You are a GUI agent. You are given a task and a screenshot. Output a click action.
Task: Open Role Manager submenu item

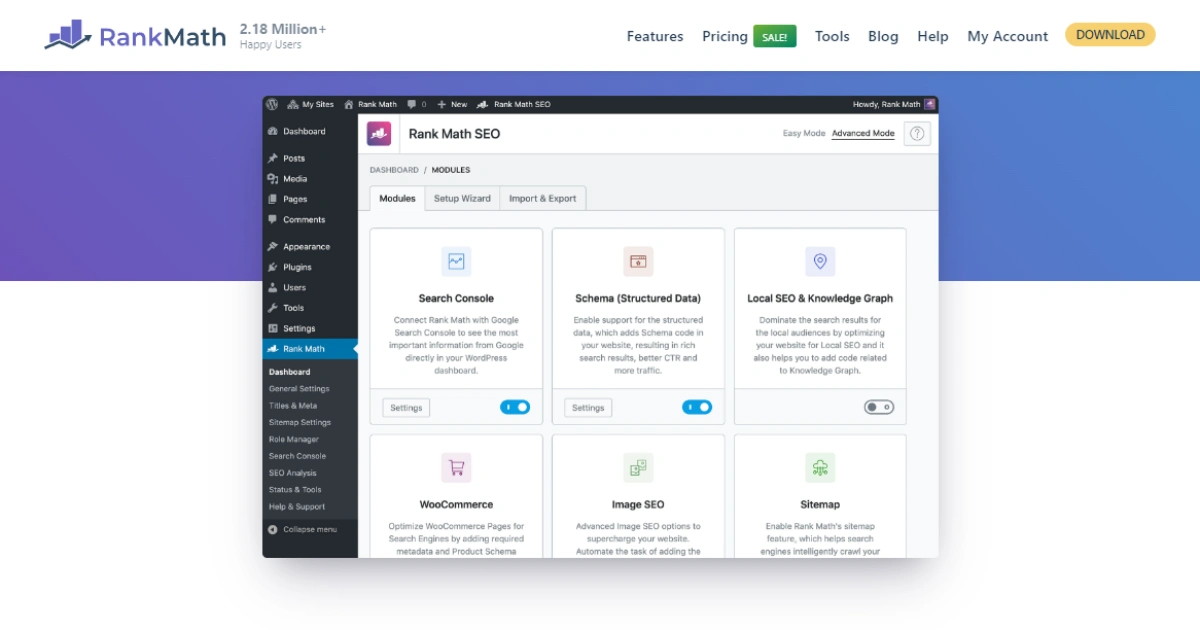pos(294,440)
